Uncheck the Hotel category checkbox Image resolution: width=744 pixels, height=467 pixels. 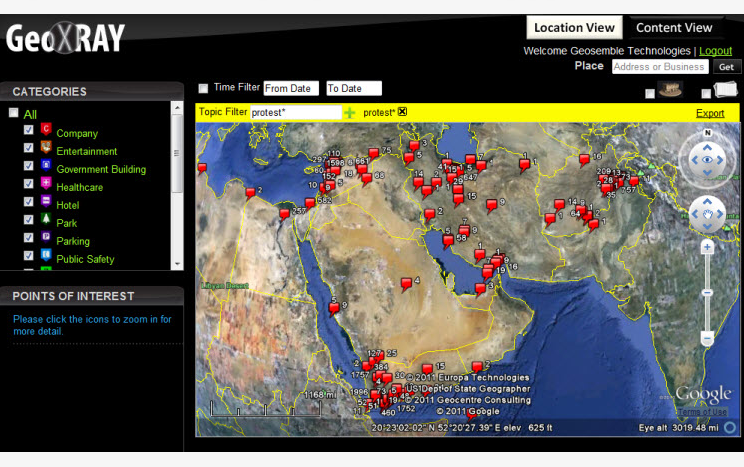(29, 204)
